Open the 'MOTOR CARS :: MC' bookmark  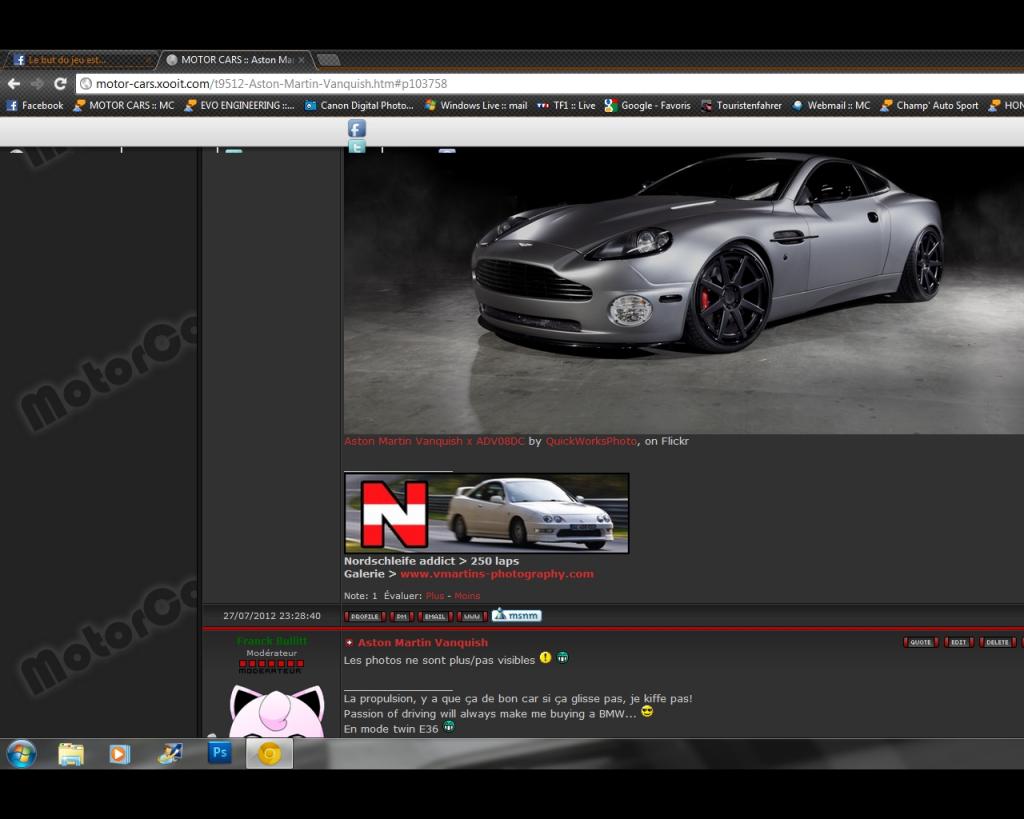[x=124, y=105]
